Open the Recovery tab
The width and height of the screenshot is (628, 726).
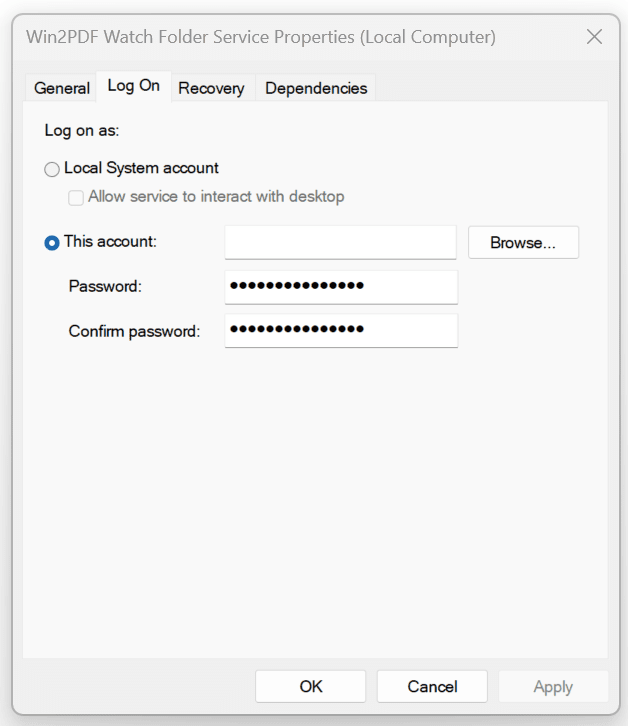point(211,88)
